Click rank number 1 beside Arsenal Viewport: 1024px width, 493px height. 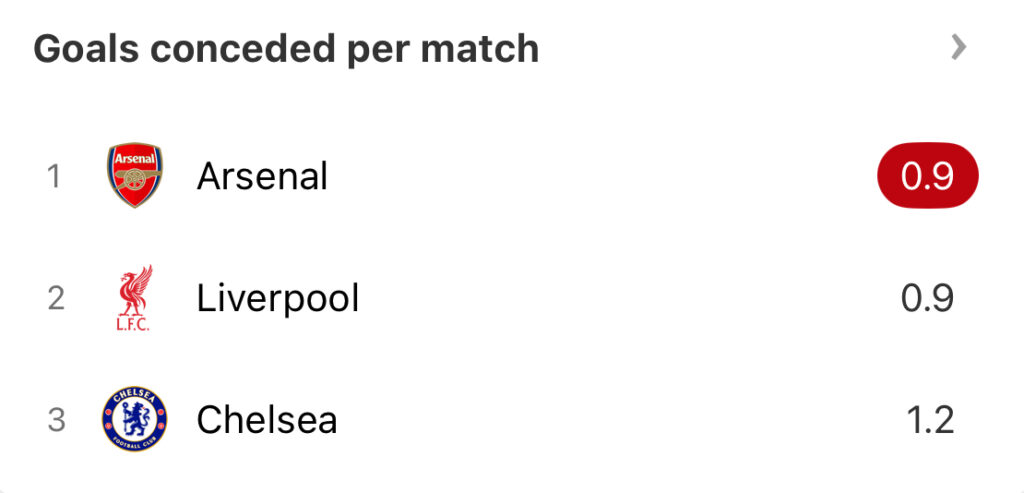coord(54,176)
